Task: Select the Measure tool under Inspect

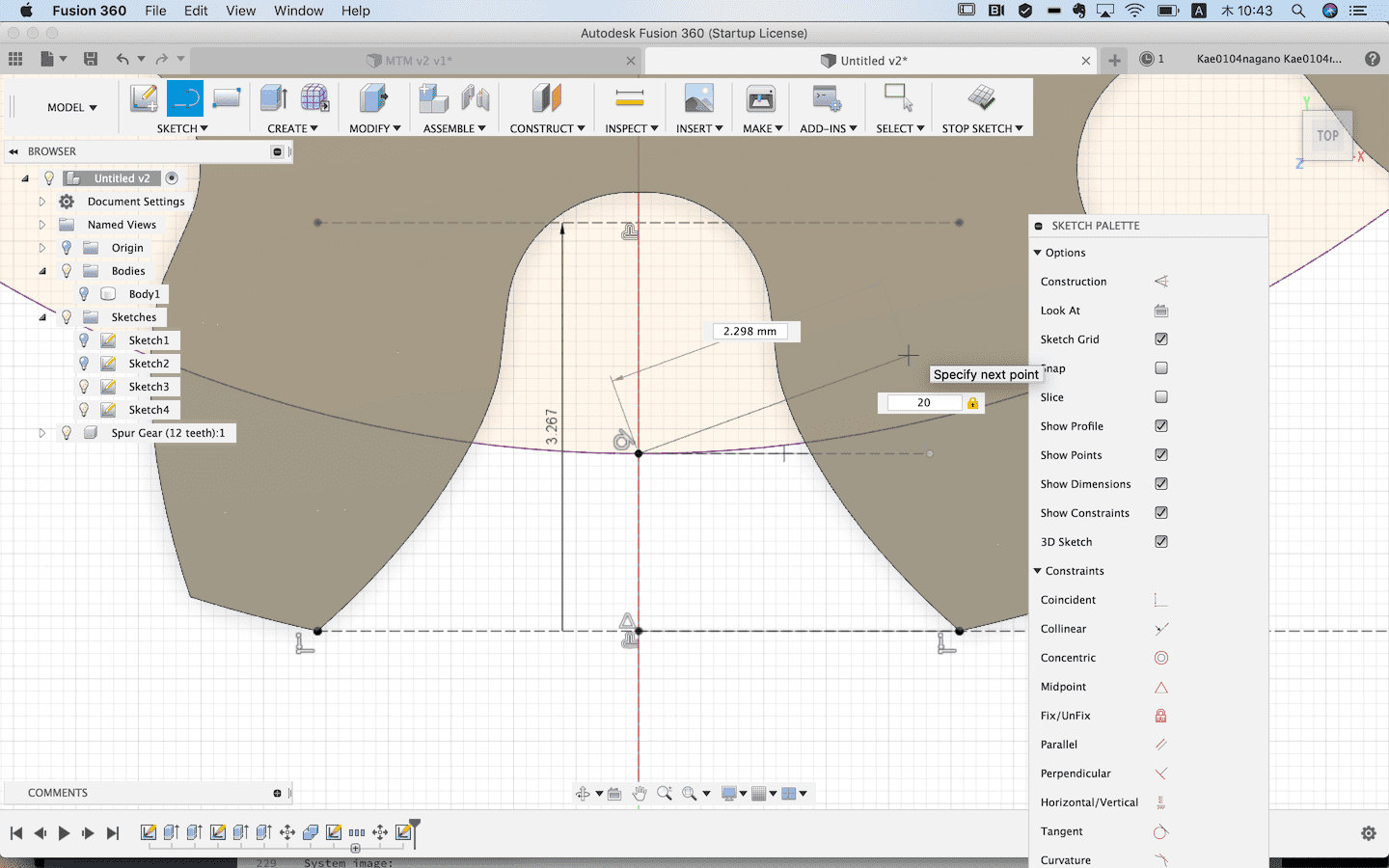Action: 629,98
